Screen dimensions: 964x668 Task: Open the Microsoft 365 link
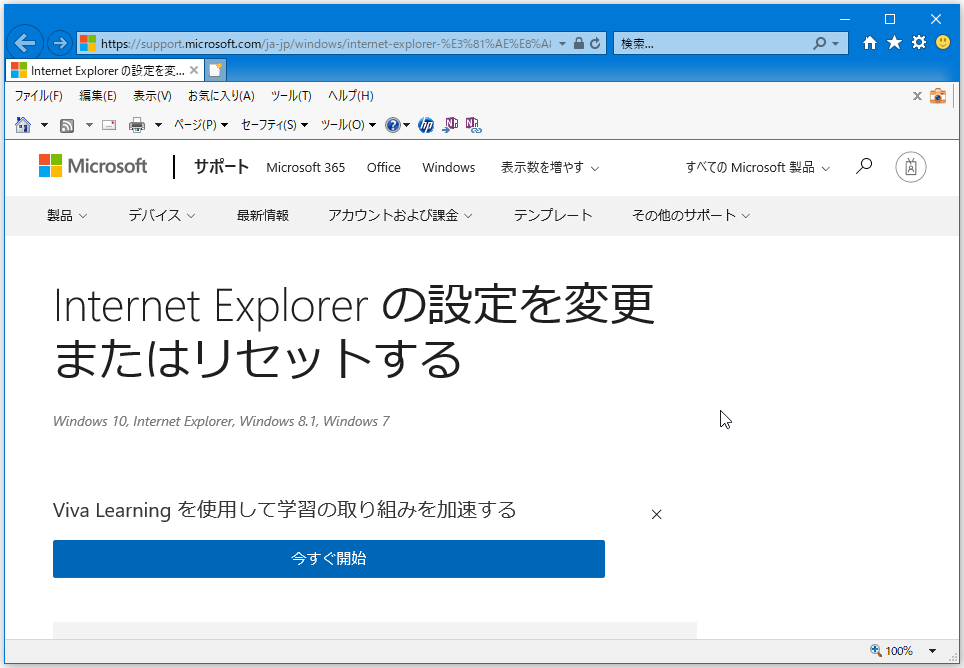(305, 167)
